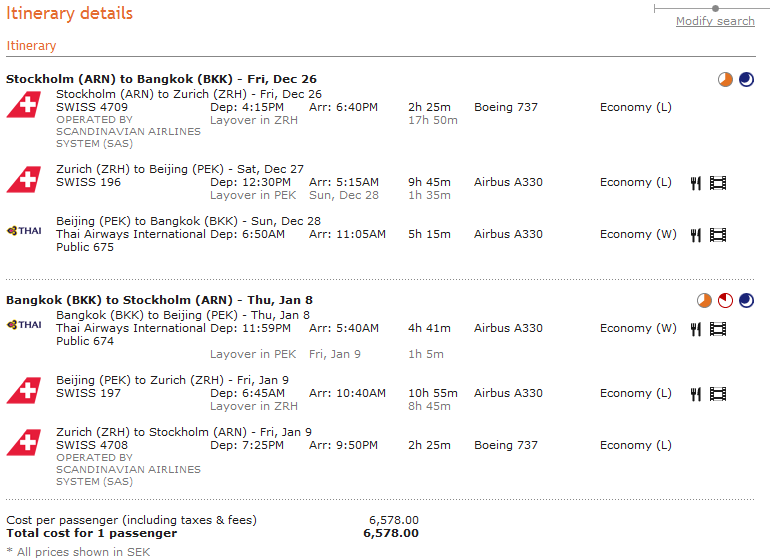Click the orange pie icon in the Stockholm to Bangkok header
This screenshot has width=770, height=559.
(x=726, y=79)
